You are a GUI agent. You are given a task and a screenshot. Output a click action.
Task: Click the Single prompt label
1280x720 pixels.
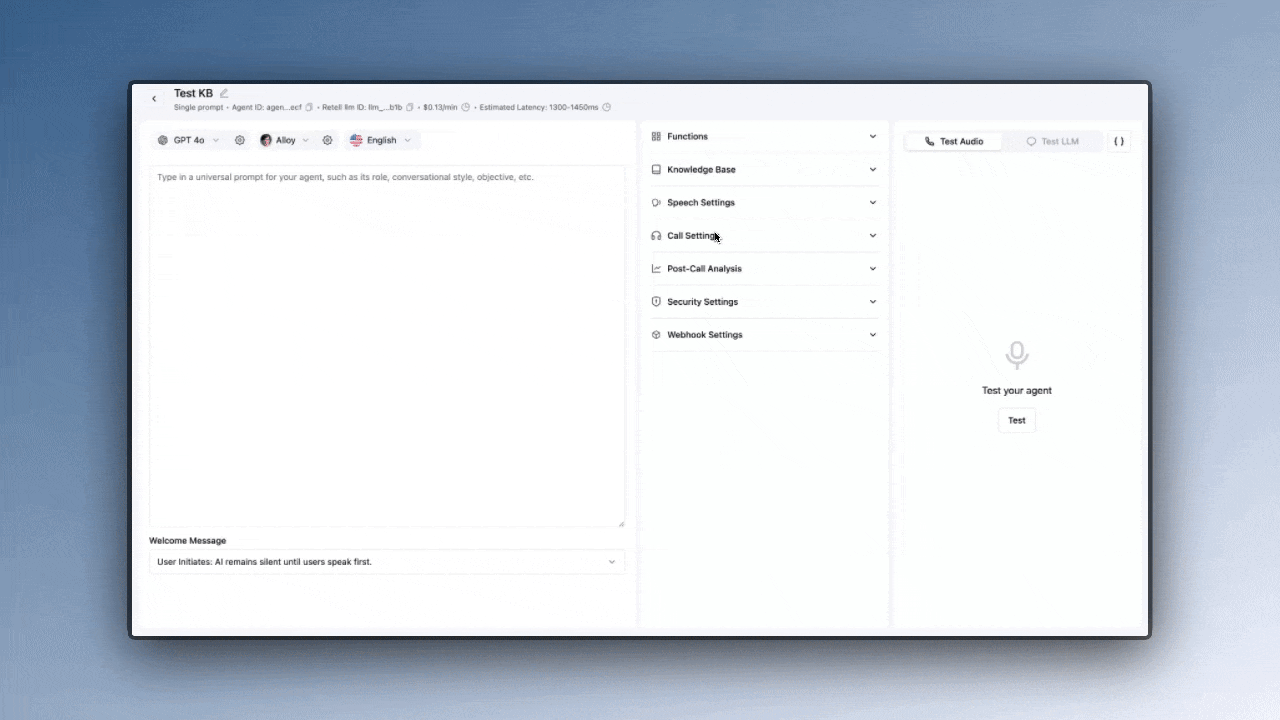tap(199, 107)
